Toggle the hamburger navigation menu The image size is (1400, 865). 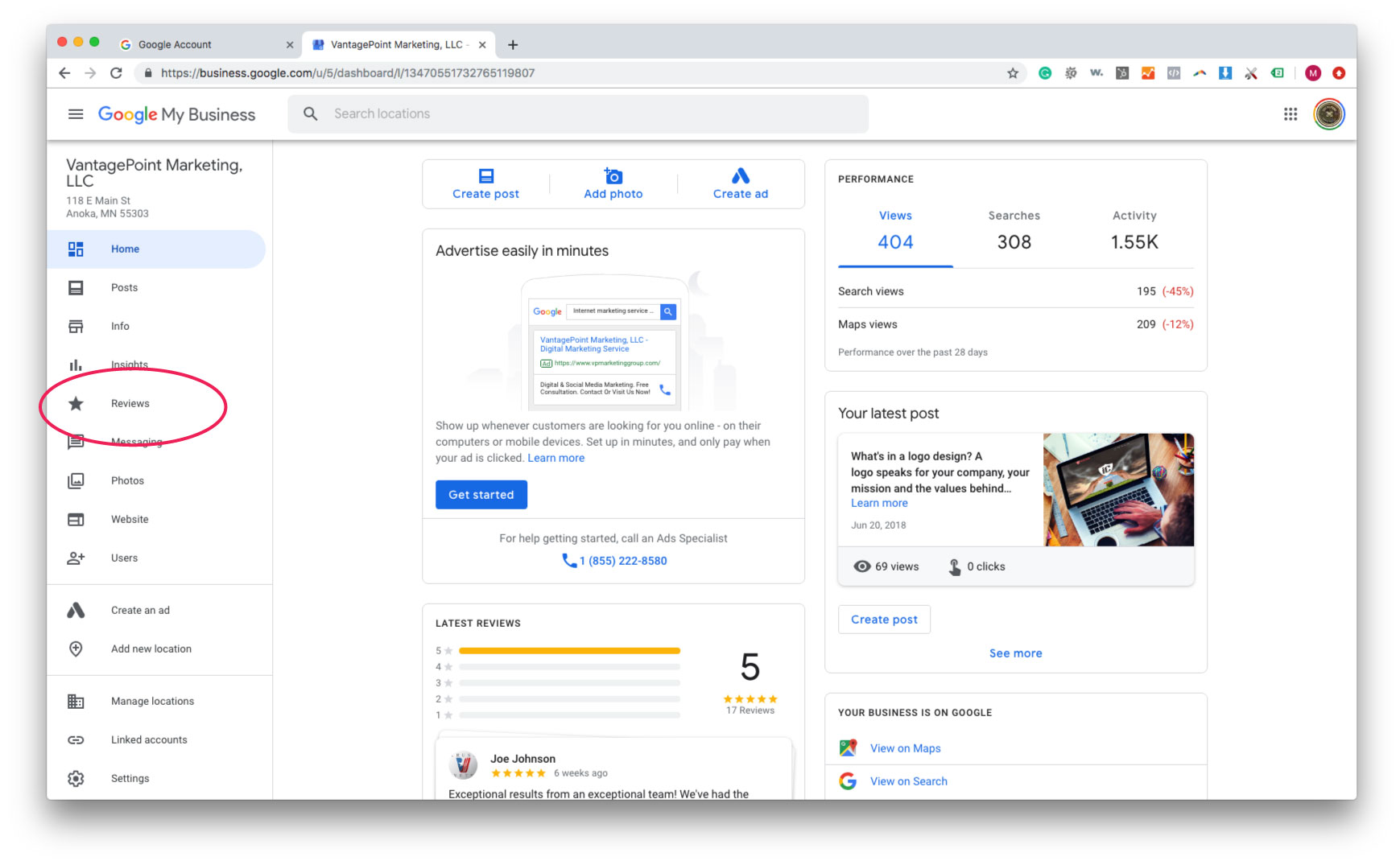click(x=76, y=113)
